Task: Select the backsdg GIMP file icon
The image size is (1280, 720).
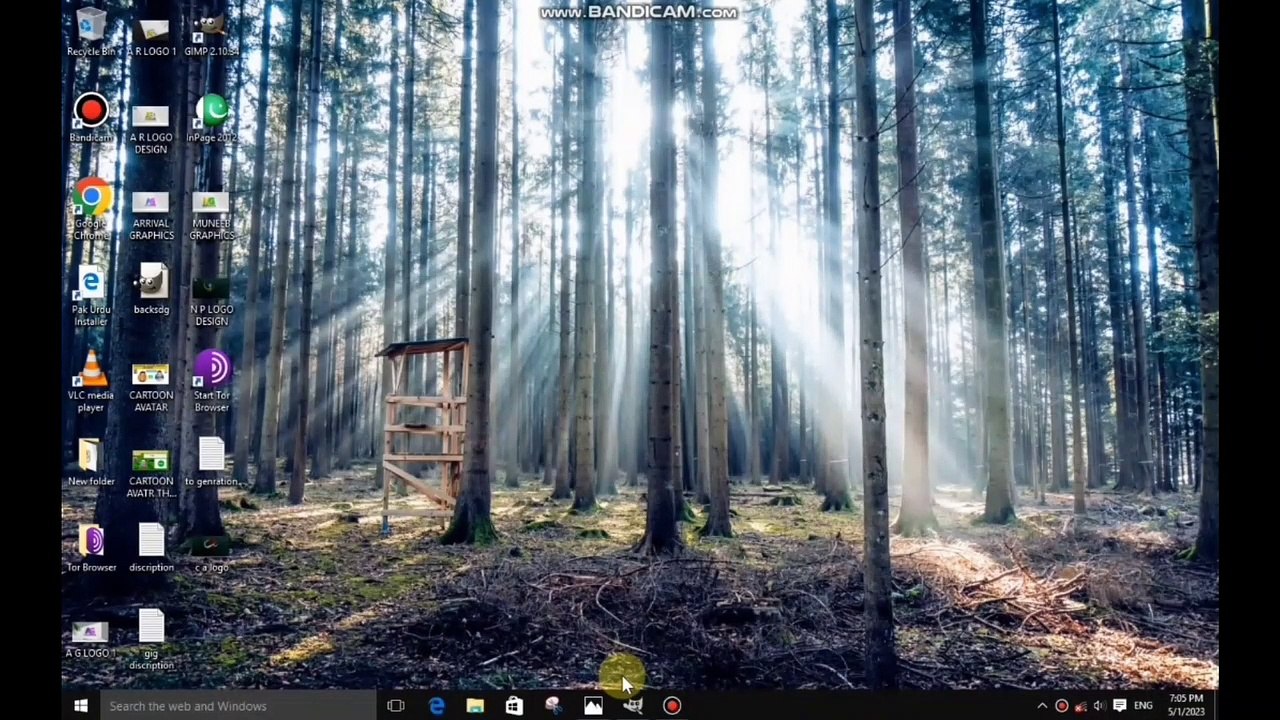Action: (x=151, y=284)
